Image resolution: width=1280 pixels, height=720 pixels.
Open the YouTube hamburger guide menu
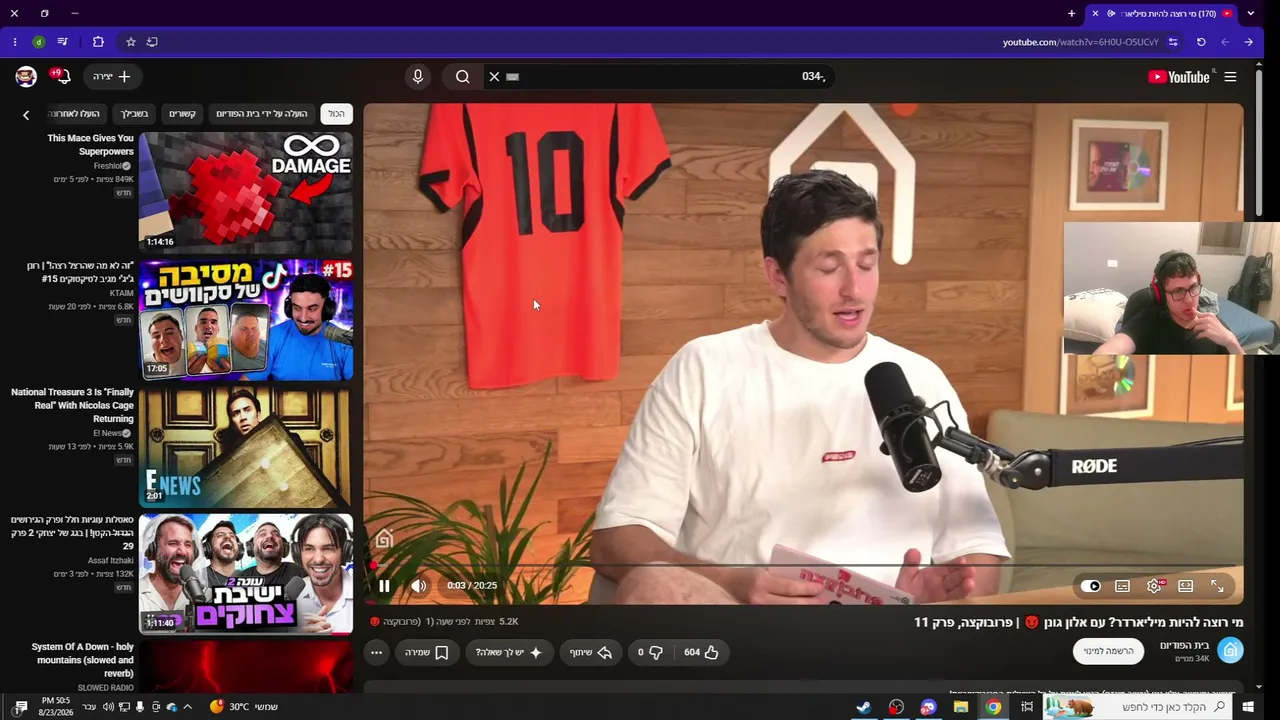tap(1230, 77)
